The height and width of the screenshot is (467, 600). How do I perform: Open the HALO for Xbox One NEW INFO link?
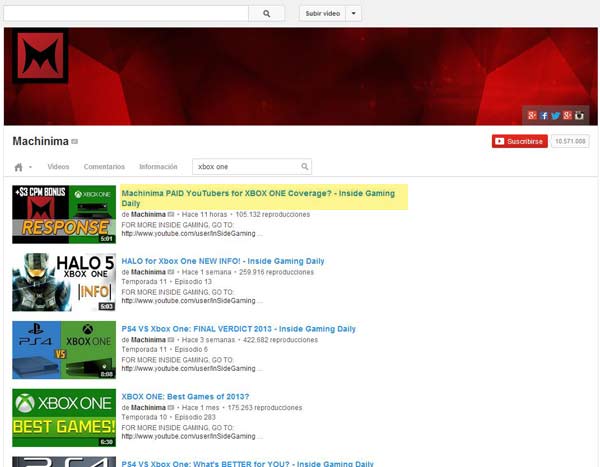tap(223, 261)
